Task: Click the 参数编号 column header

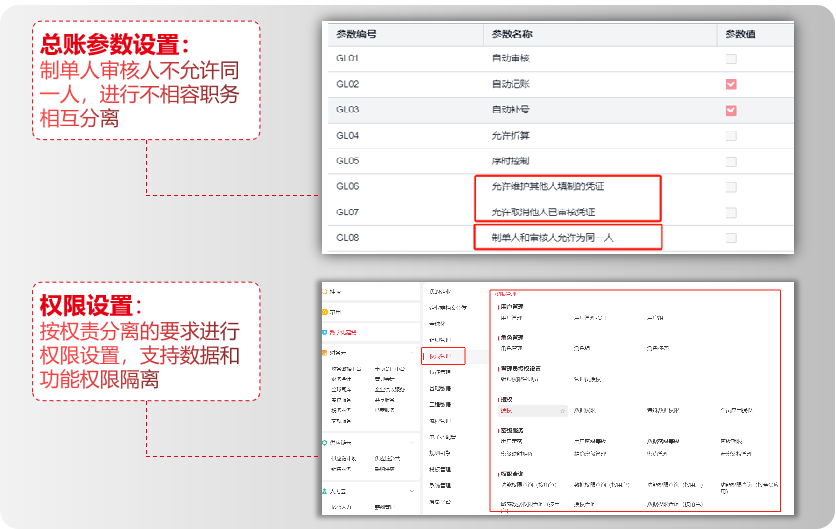Action: [x=357, y=34]
